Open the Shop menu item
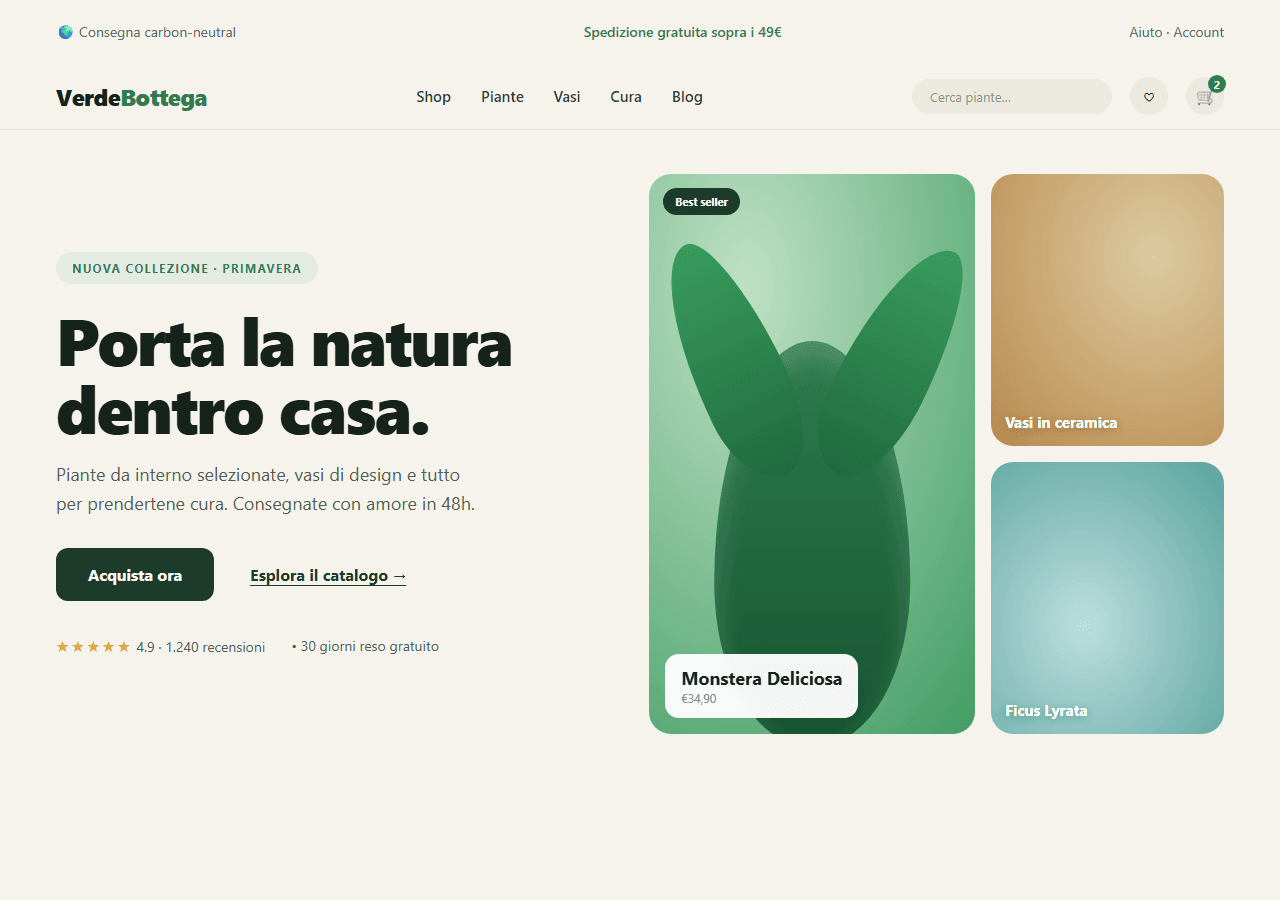Viewport: 1280px width, 900px height. 434,97
